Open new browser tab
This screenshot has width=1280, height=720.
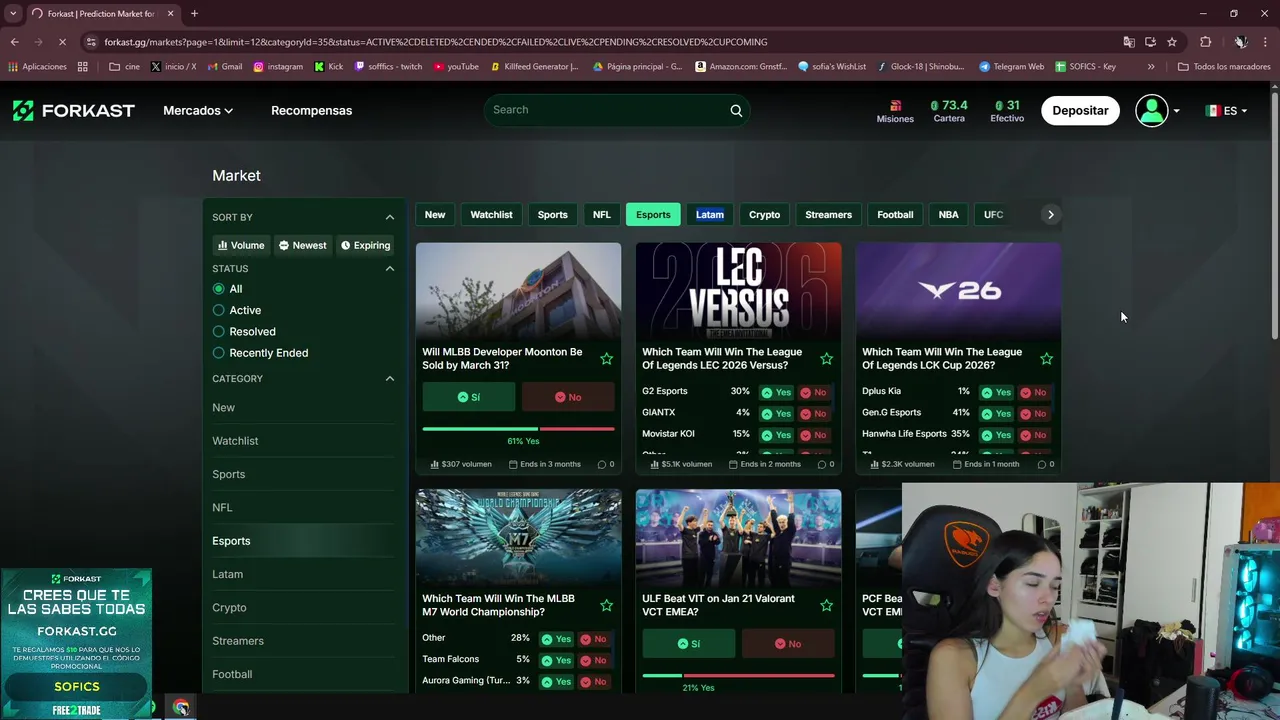[194, 13]
